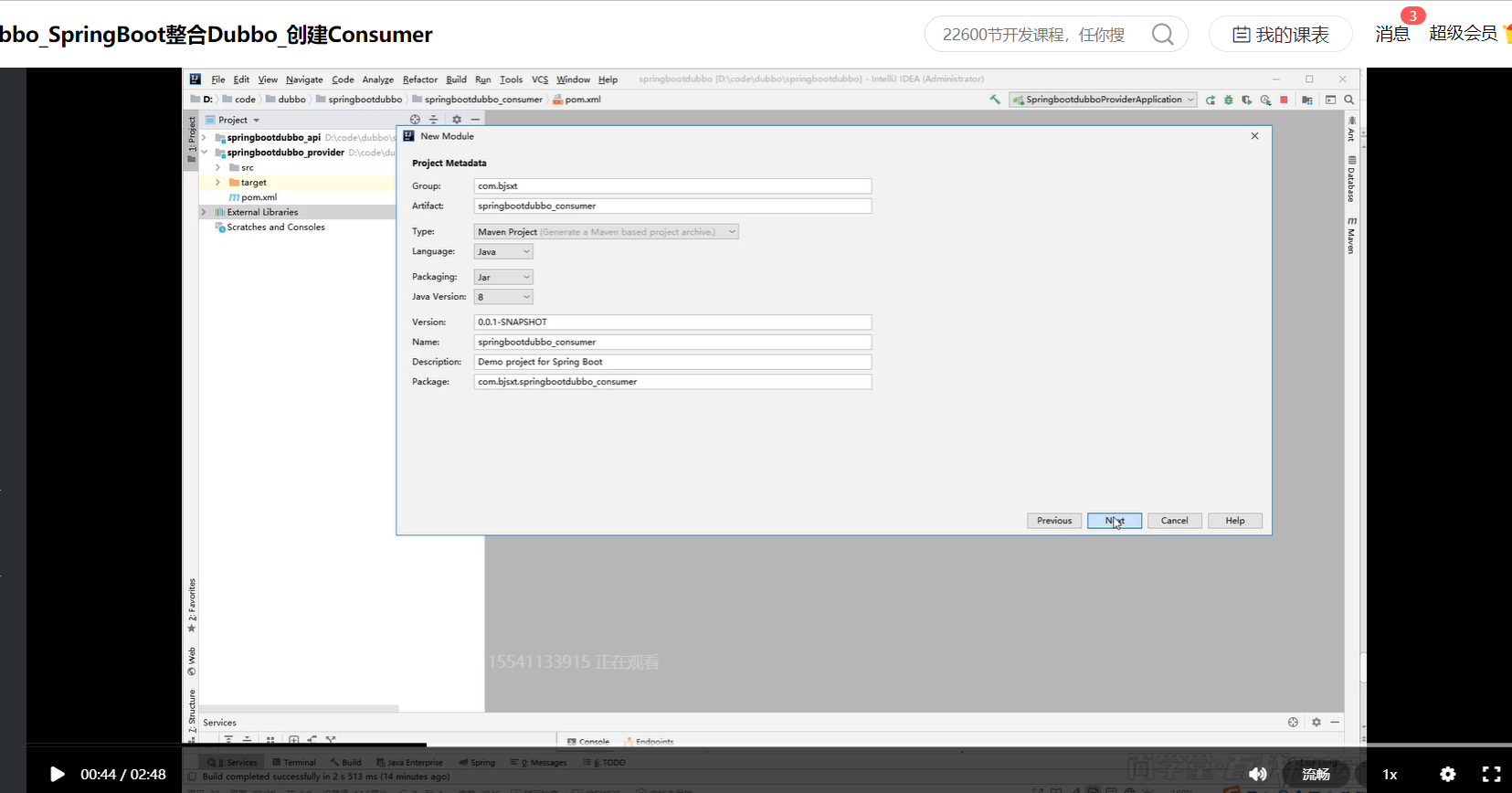This screenshot has height=793, width=1512.
Task: Hide the Services panel using minus icon
Action: [1335, 722]
